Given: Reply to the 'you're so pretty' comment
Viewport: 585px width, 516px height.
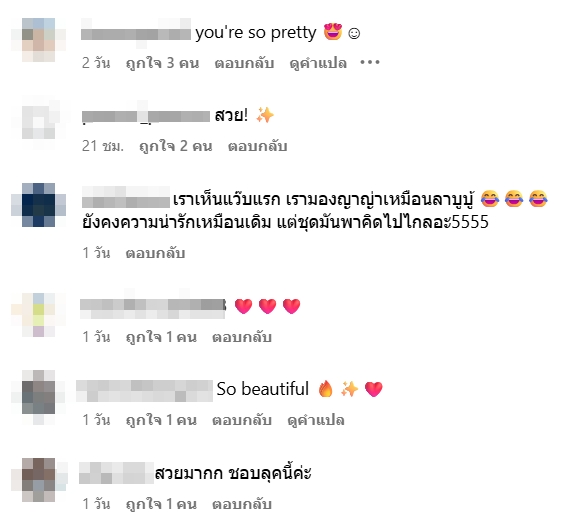Looking at the screenshot, I should (244, 63).
